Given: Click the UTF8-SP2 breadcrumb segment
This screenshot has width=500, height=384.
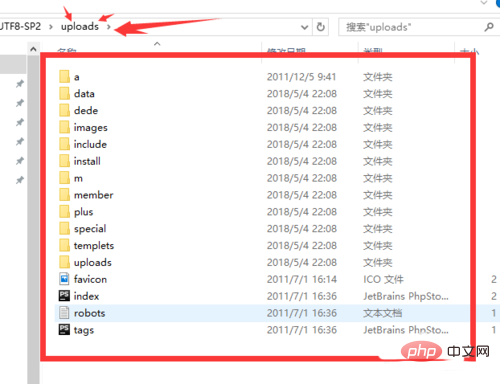Looking at the screenshot, I should tap(20, 26).
